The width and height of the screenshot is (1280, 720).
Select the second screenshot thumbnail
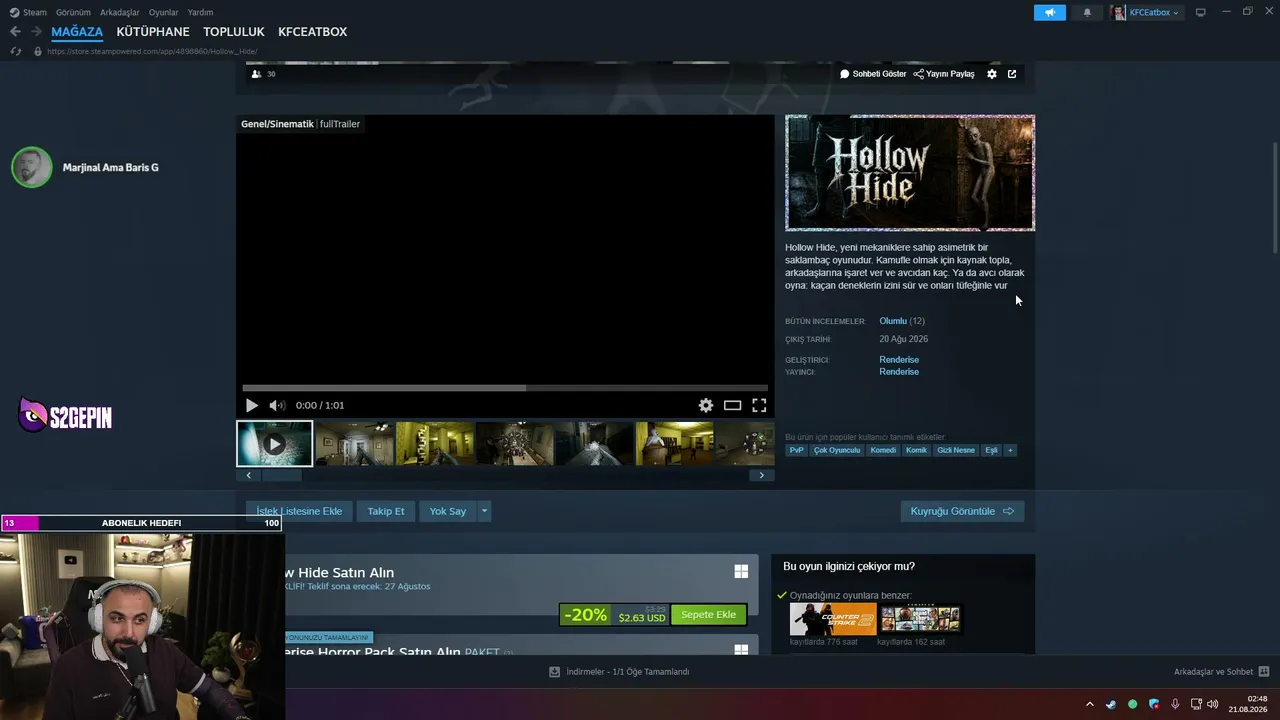pos(355,443)
